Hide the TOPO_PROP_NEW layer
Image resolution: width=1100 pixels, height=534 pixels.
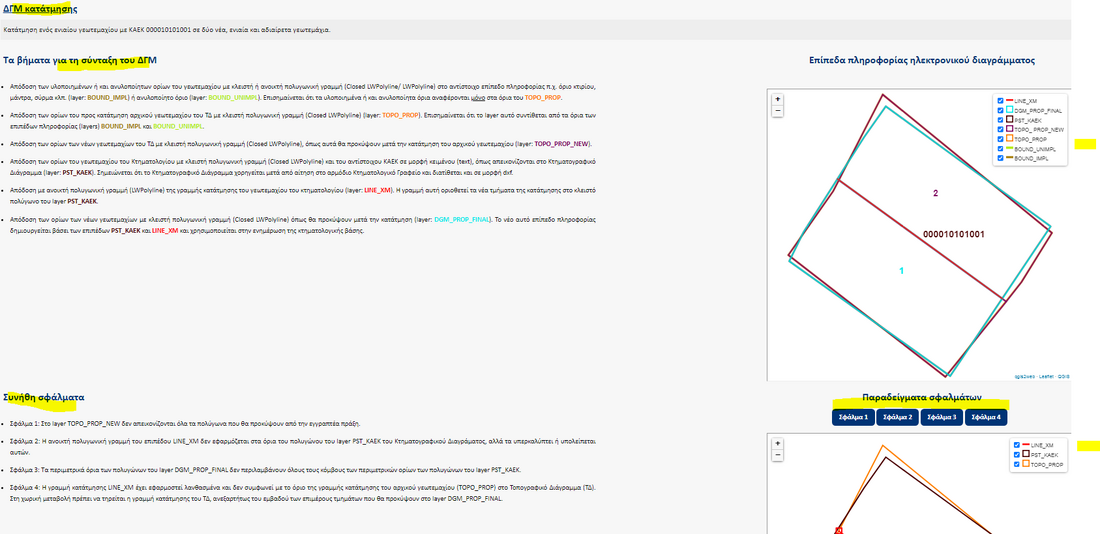coord(1001,130)
